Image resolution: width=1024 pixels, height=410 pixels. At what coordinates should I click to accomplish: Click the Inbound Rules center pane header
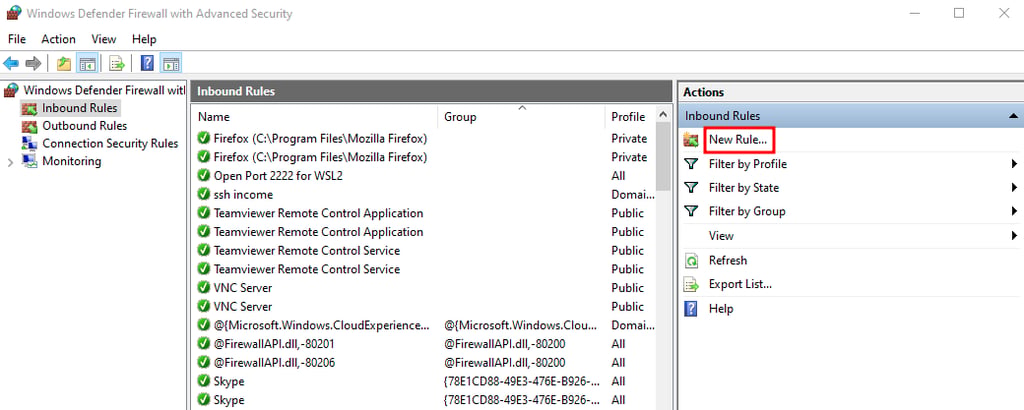pyautogui.click(x=431, y=91)
